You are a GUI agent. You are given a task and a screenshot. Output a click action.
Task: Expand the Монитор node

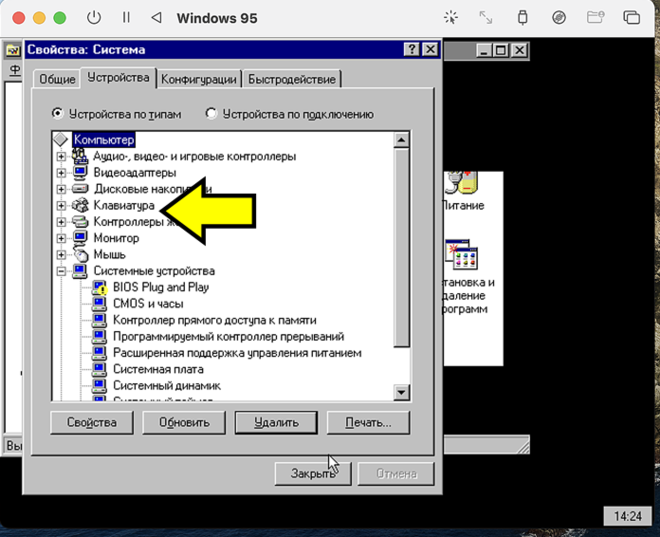tap(61, 238)
